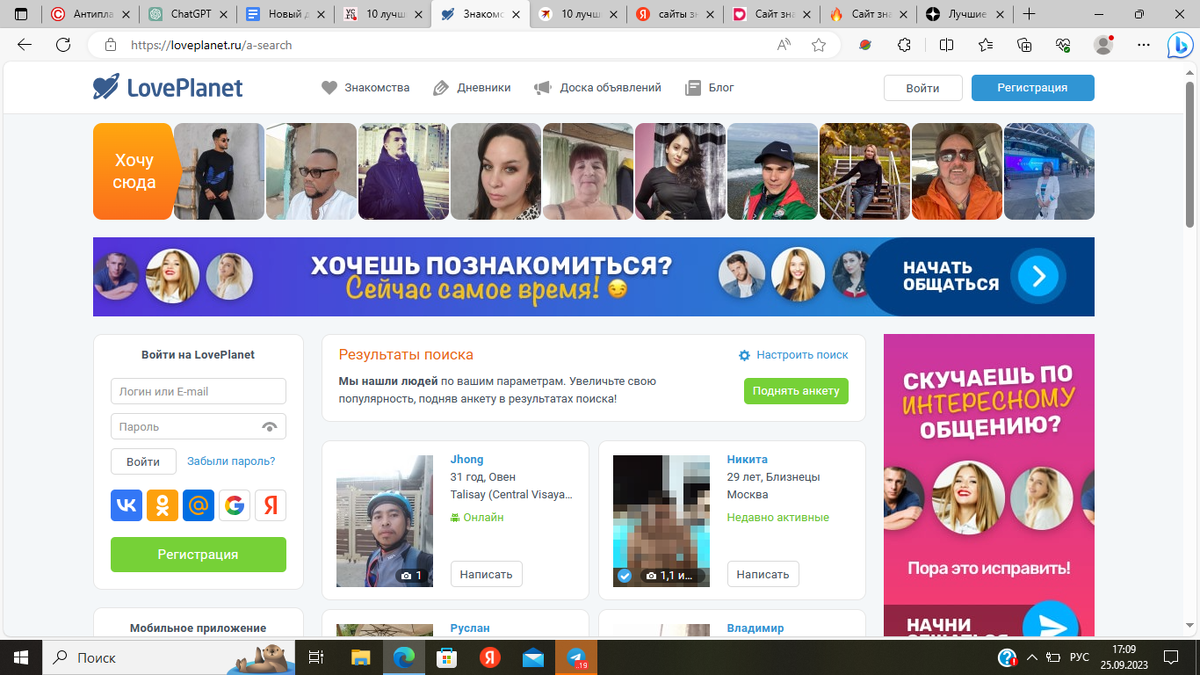Open pink Скучаешь по общению ad banner
This screenshot has width=1200, height=675.
989,485
